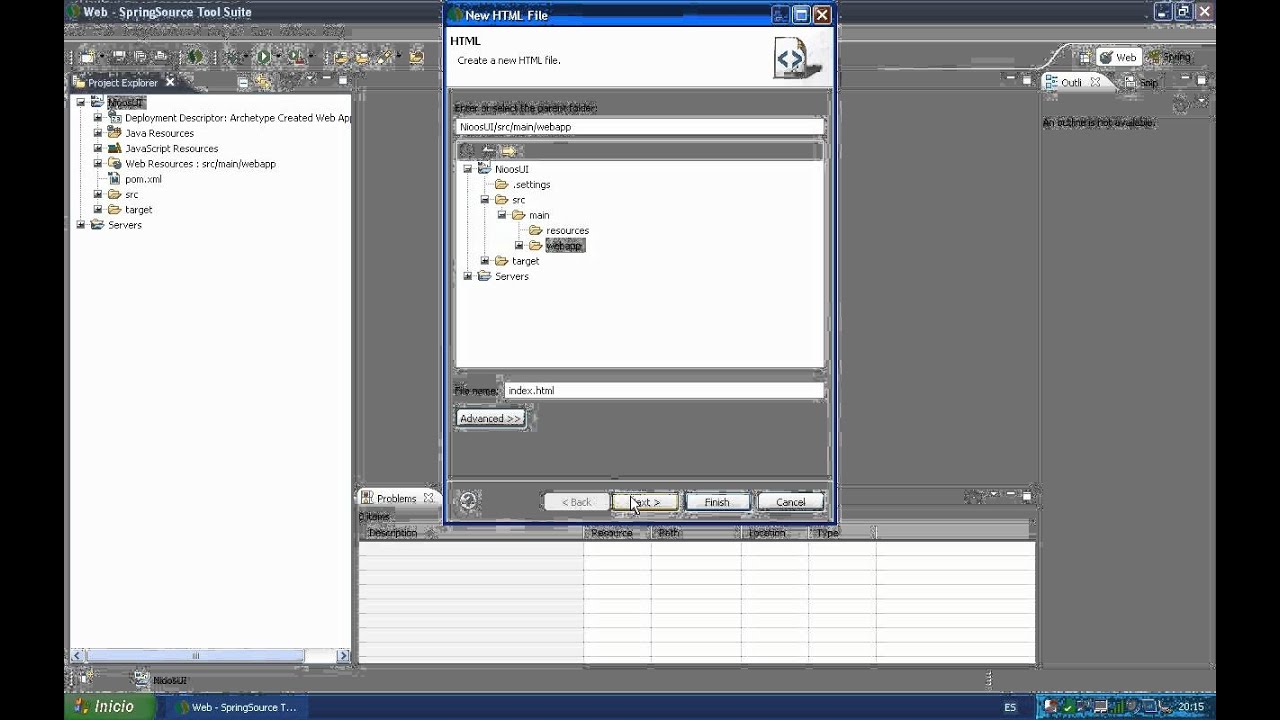Image resolution: width=1280 pixels, height=720 pixels.
Task: Click the NioosUI project icon in dialog tree
Action: pos(484,169)
